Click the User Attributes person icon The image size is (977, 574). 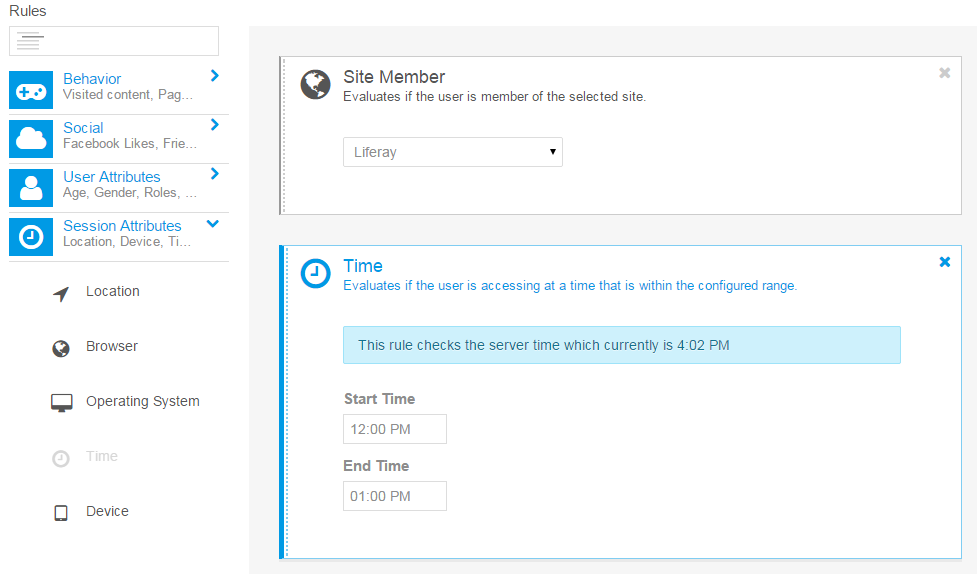pos(31,188)
